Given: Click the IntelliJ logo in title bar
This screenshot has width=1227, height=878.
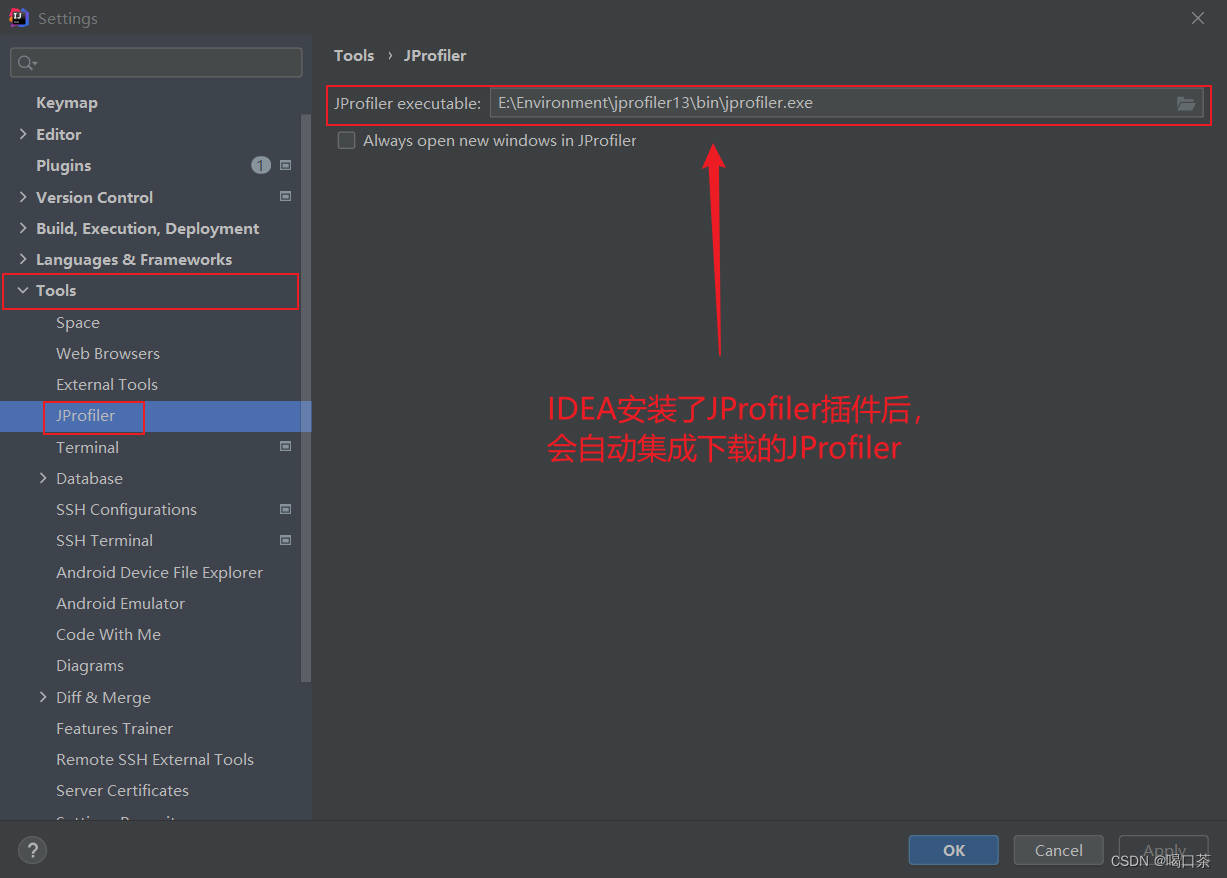Looking at the screenshot, I should [x=19, y=18].
